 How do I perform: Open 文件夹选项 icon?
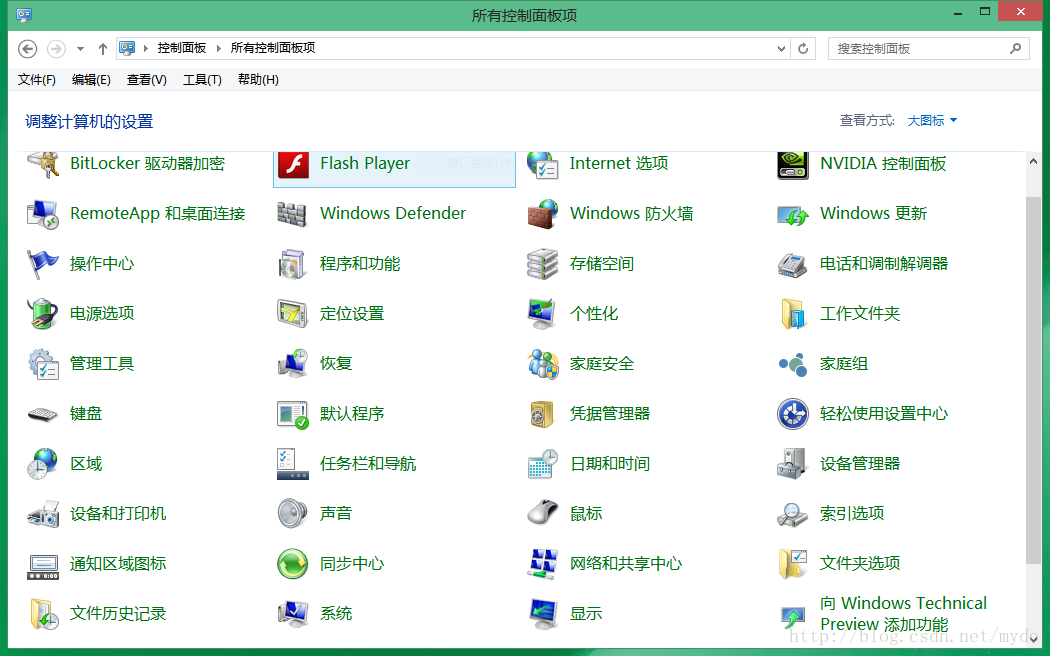[x=793, y=564]
